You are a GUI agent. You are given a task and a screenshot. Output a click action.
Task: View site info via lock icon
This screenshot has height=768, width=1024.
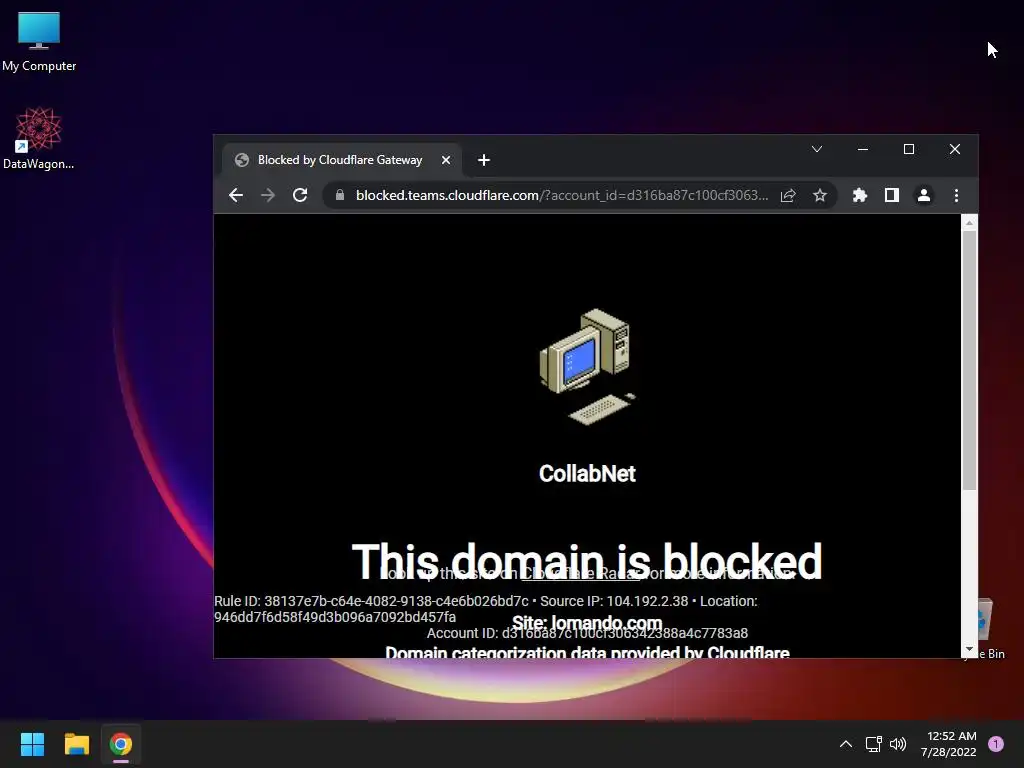[340, 195]
